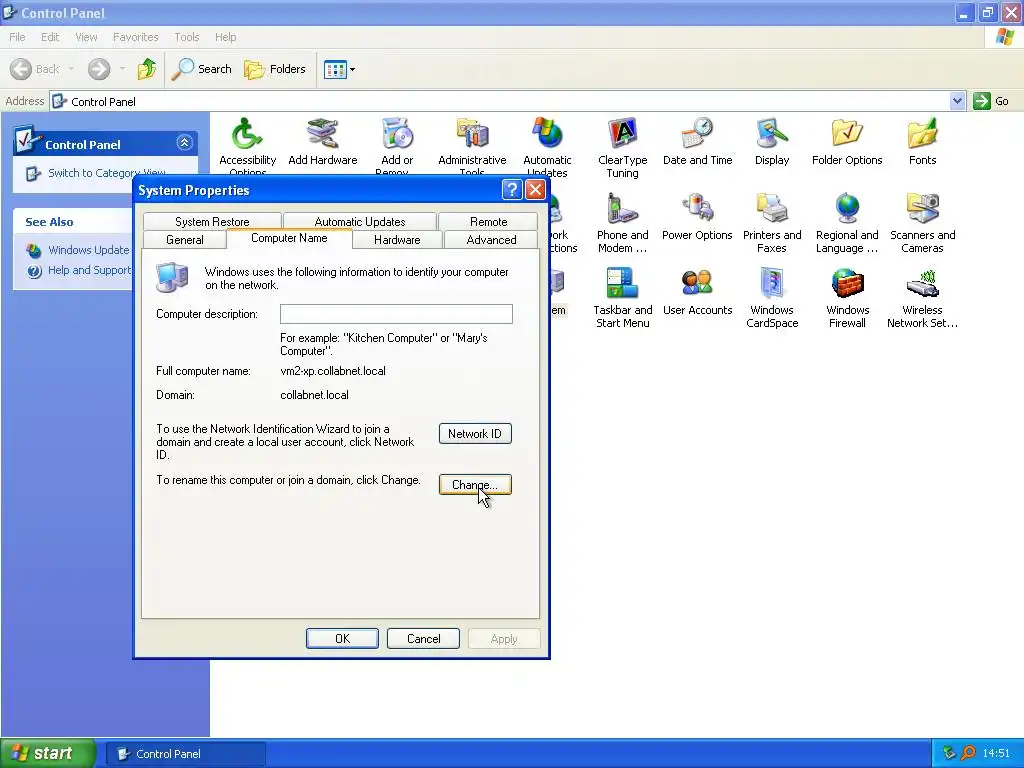Open Windows Firewall icon
The width and height of the screenshot is (1024, 768).
[x=847, y=298]
